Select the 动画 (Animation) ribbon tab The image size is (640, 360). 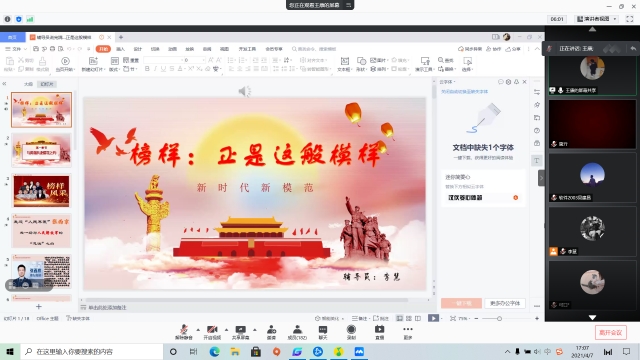(x=173, y=49)
